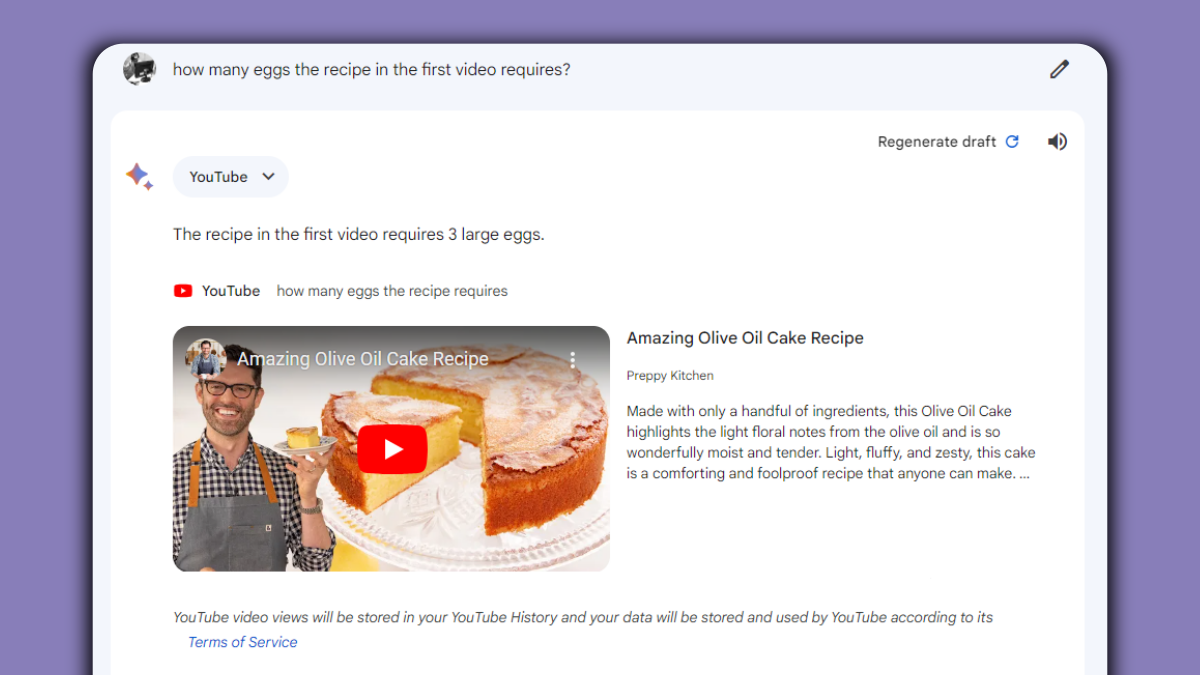Click the Preppy Kitchen channel name
This screenshot has height=675, width=1200.
point(670,376)
